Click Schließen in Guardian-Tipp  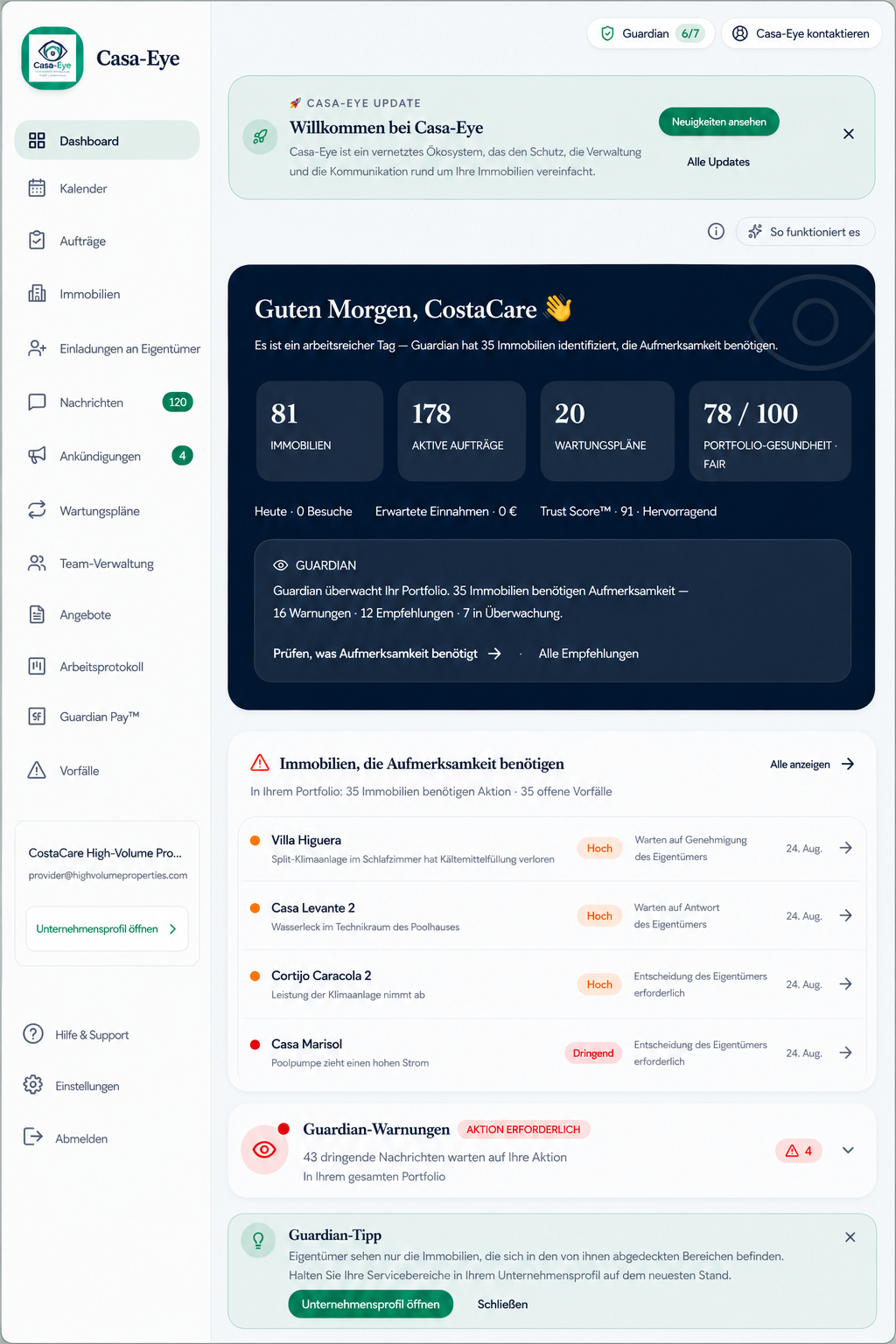click(502, 1304)
